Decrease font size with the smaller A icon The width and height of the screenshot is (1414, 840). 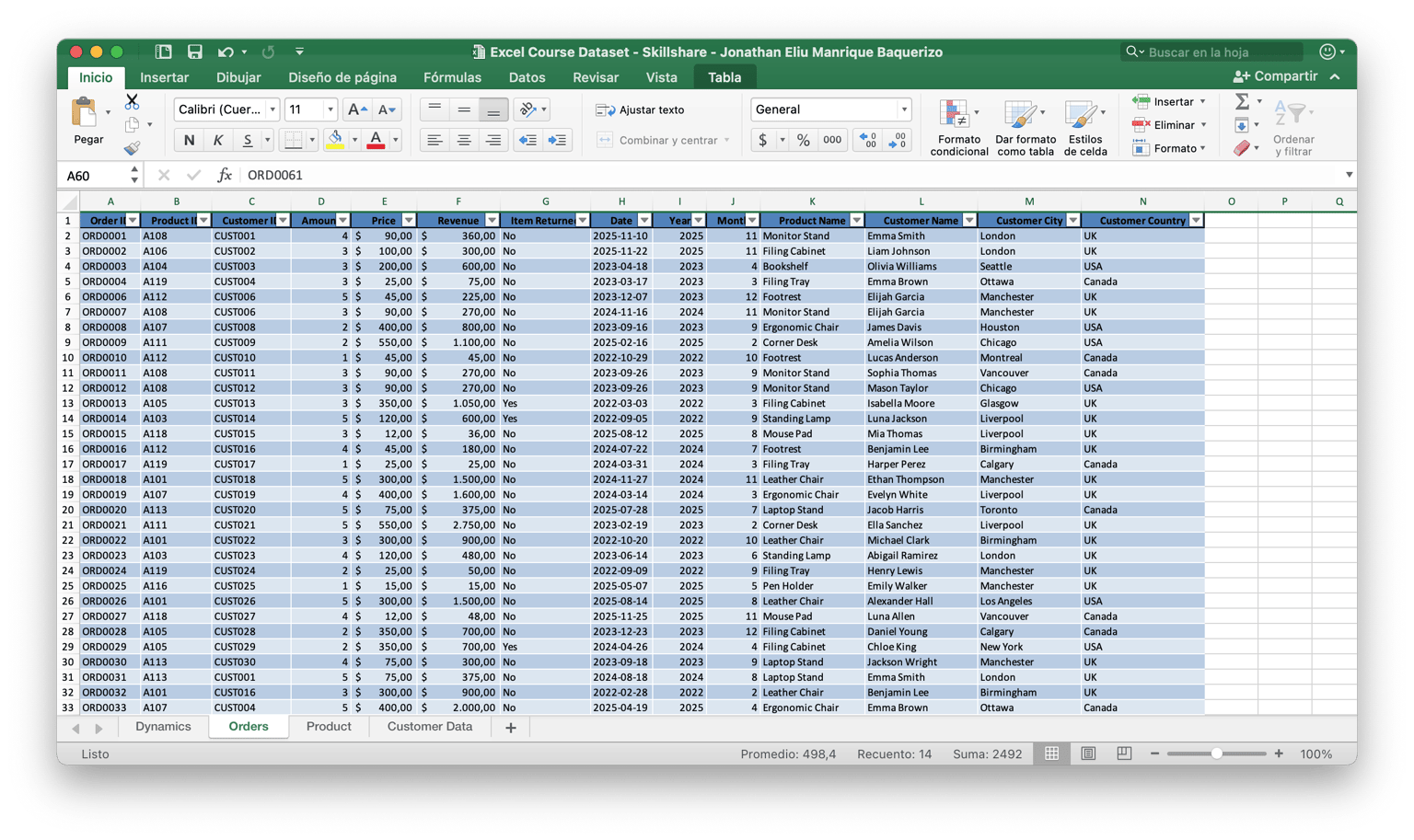click(x=388, y=109)
